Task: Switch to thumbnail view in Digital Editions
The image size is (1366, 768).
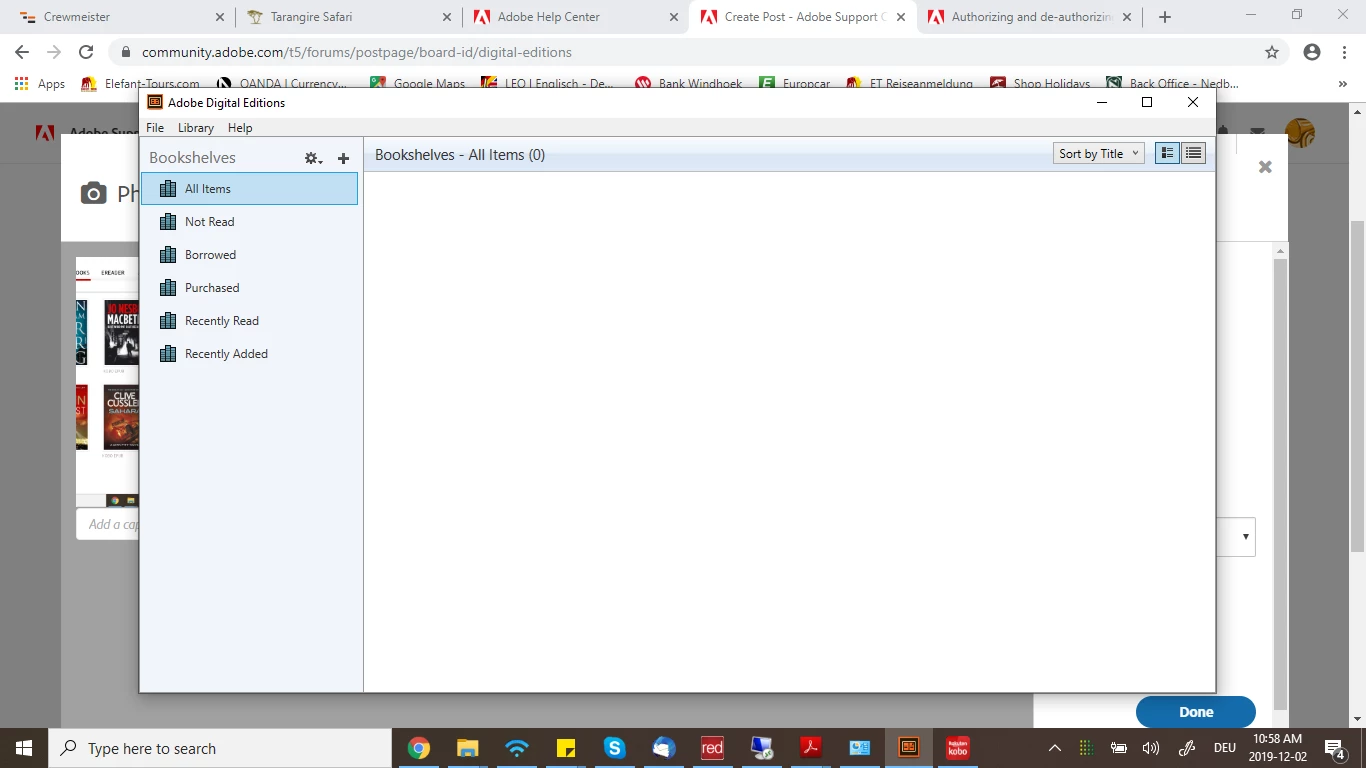Action: [1167, 153]
